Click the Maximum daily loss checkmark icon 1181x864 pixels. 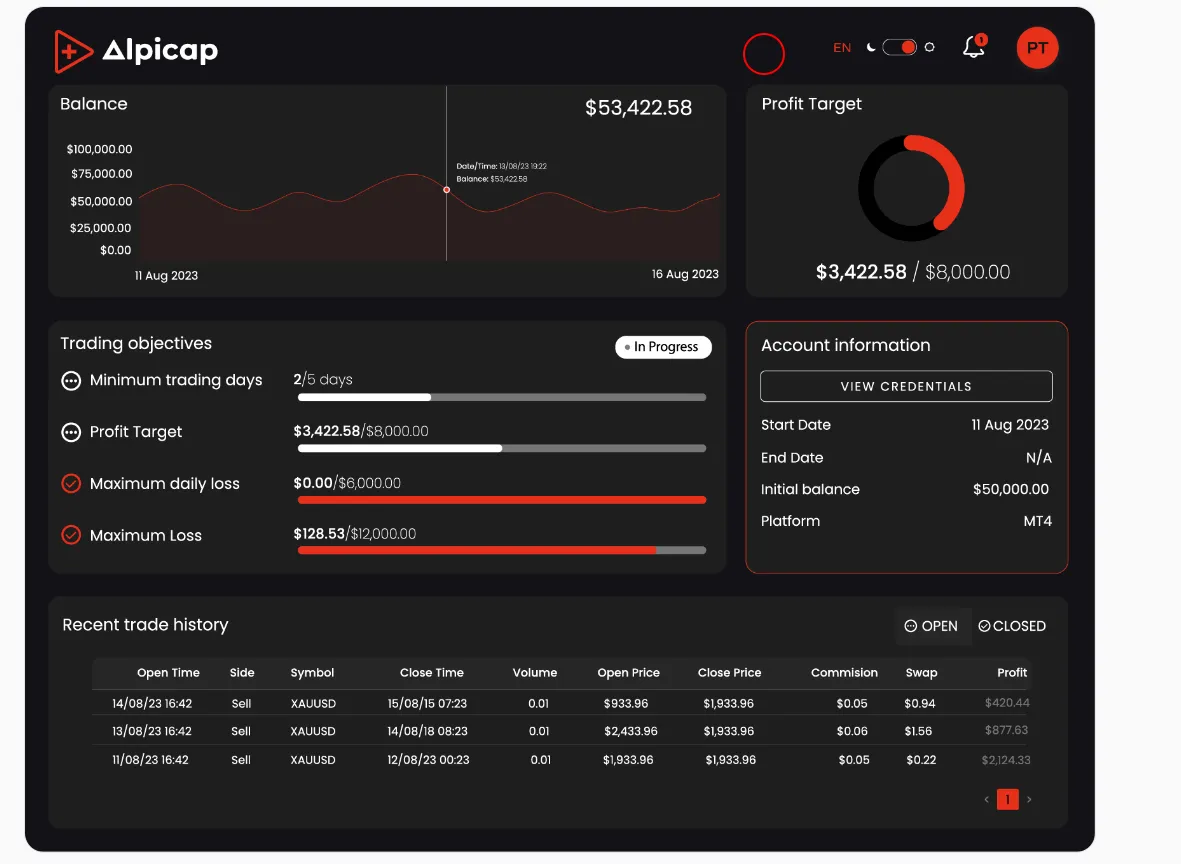[71, 484]
